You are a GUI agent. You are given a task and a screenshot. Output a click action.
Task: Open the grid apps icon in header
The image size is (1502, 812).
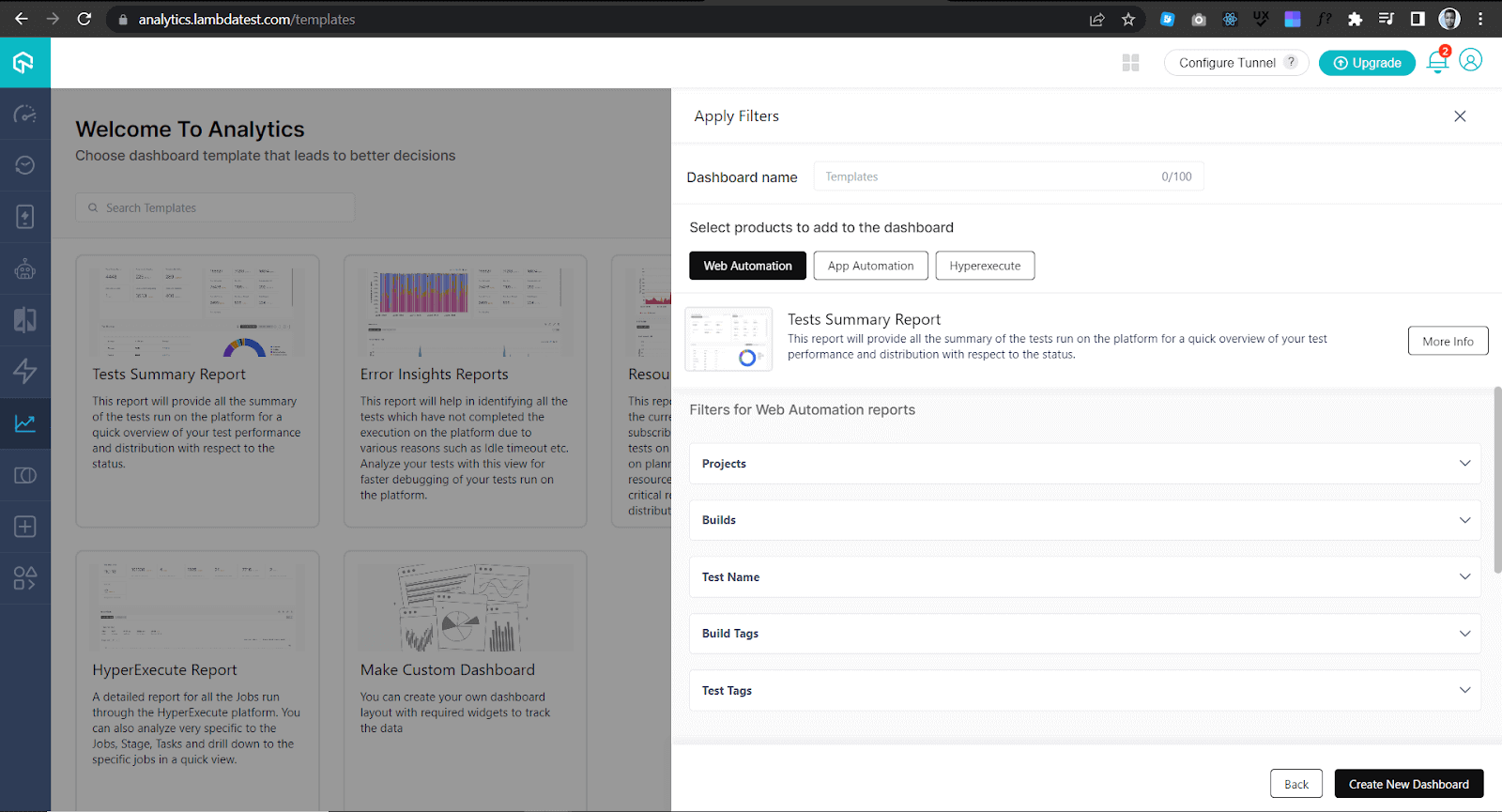1131,63
